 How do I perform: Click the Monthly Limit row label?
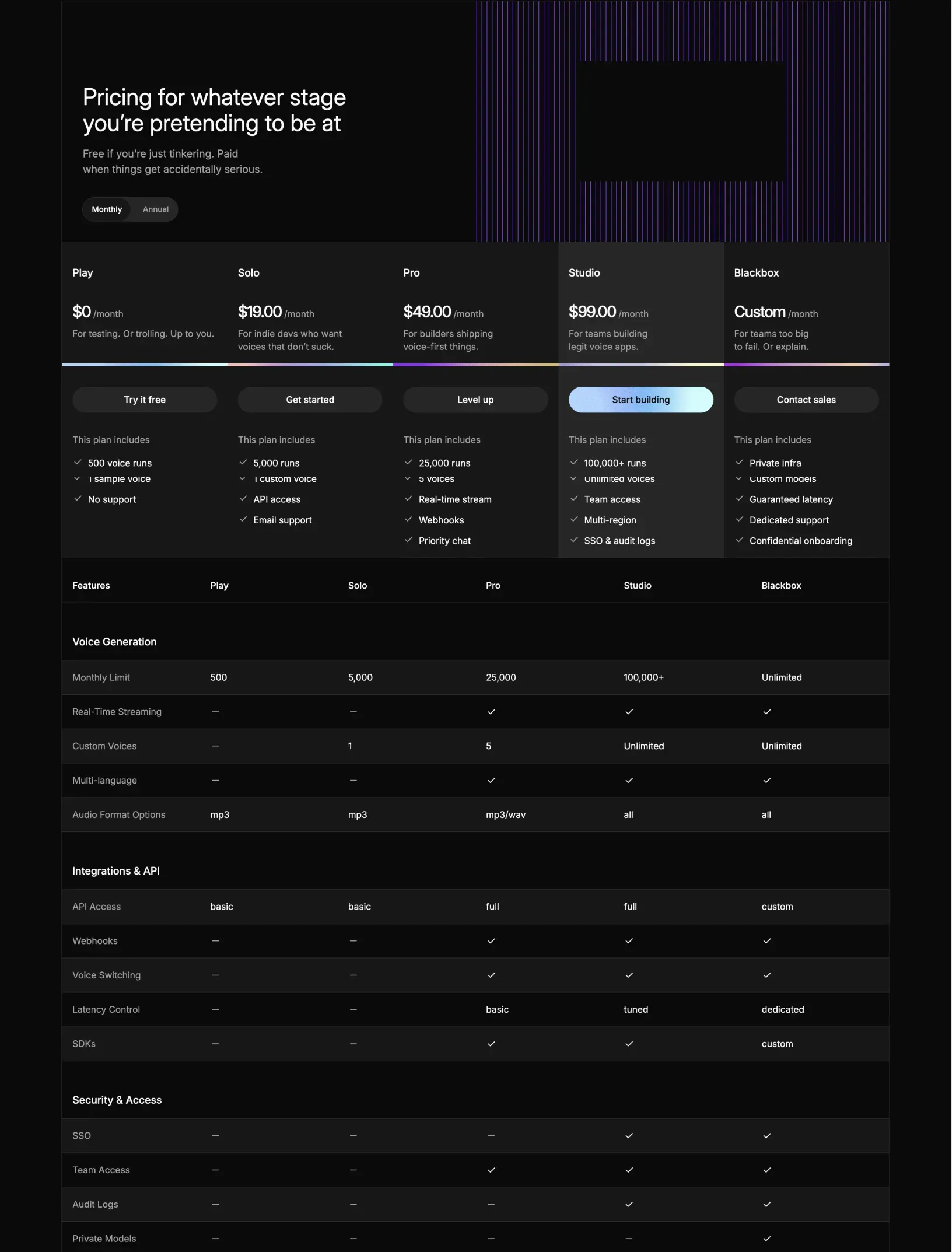[101, 677]
